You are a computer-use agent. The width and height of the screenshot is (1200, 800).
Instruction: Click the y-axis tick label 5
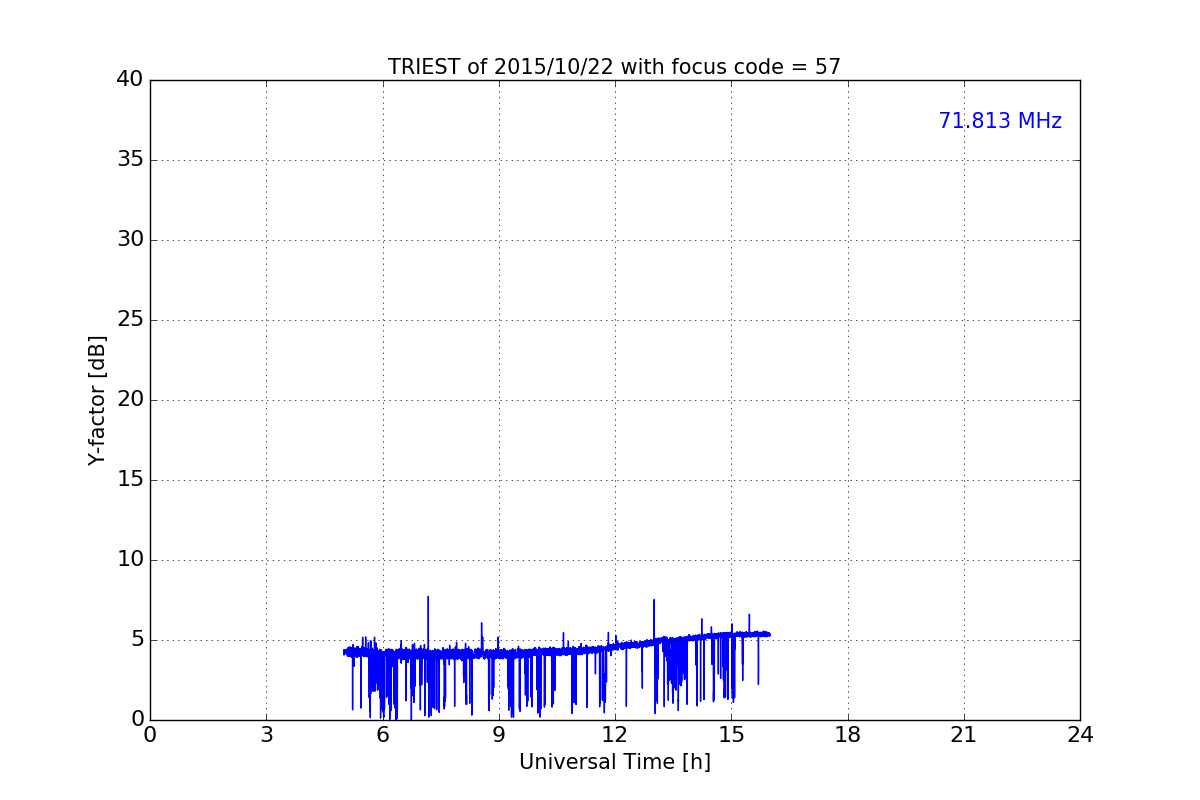137,640
